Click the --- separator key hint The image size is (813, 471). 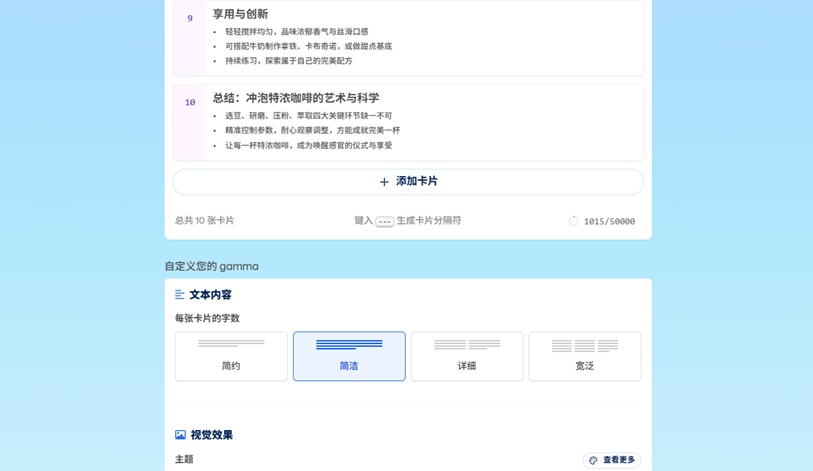click(x=384, y=221)
